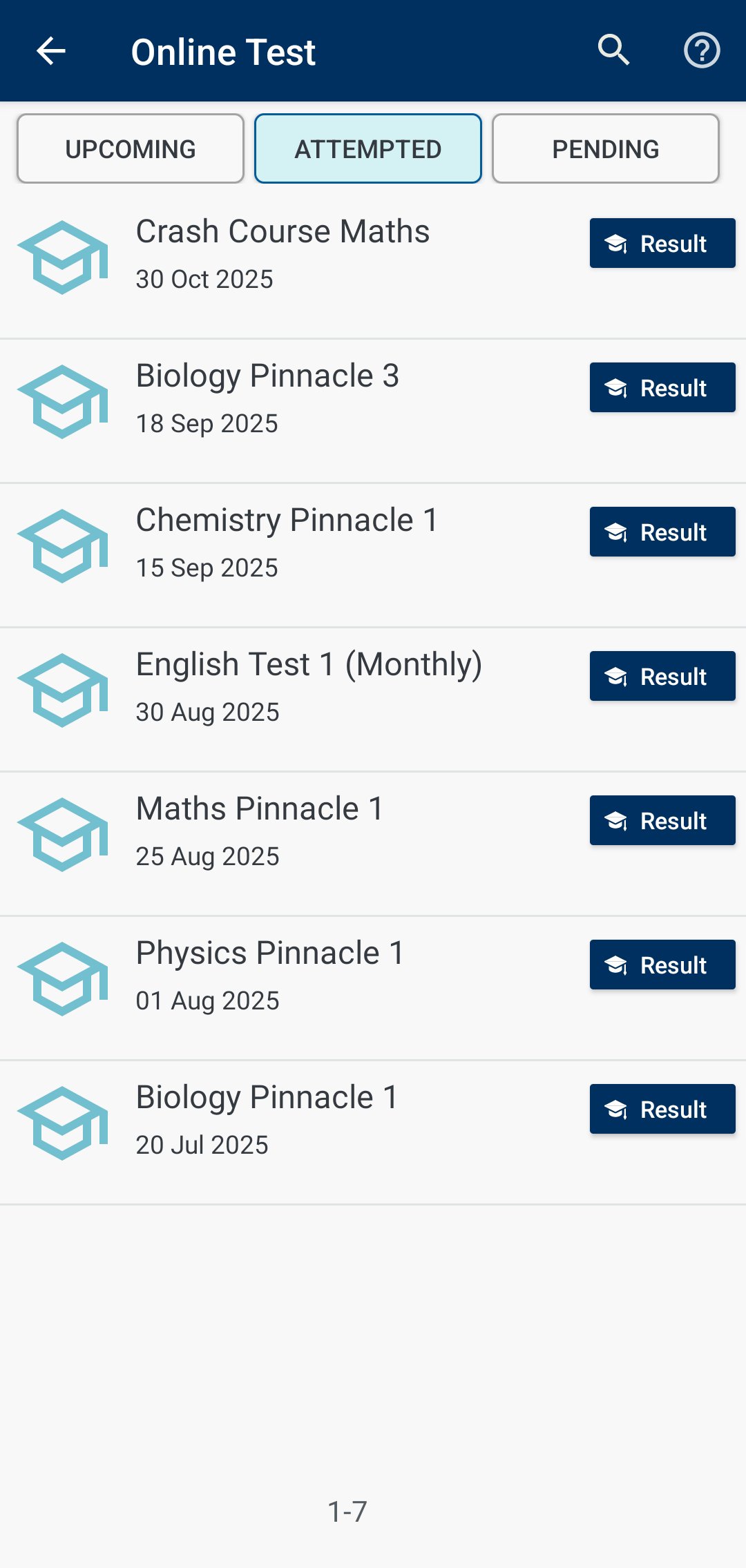Tap the help question mark icon
The width and height of the screenshot is (746, 1568).
tap(702, 50)
